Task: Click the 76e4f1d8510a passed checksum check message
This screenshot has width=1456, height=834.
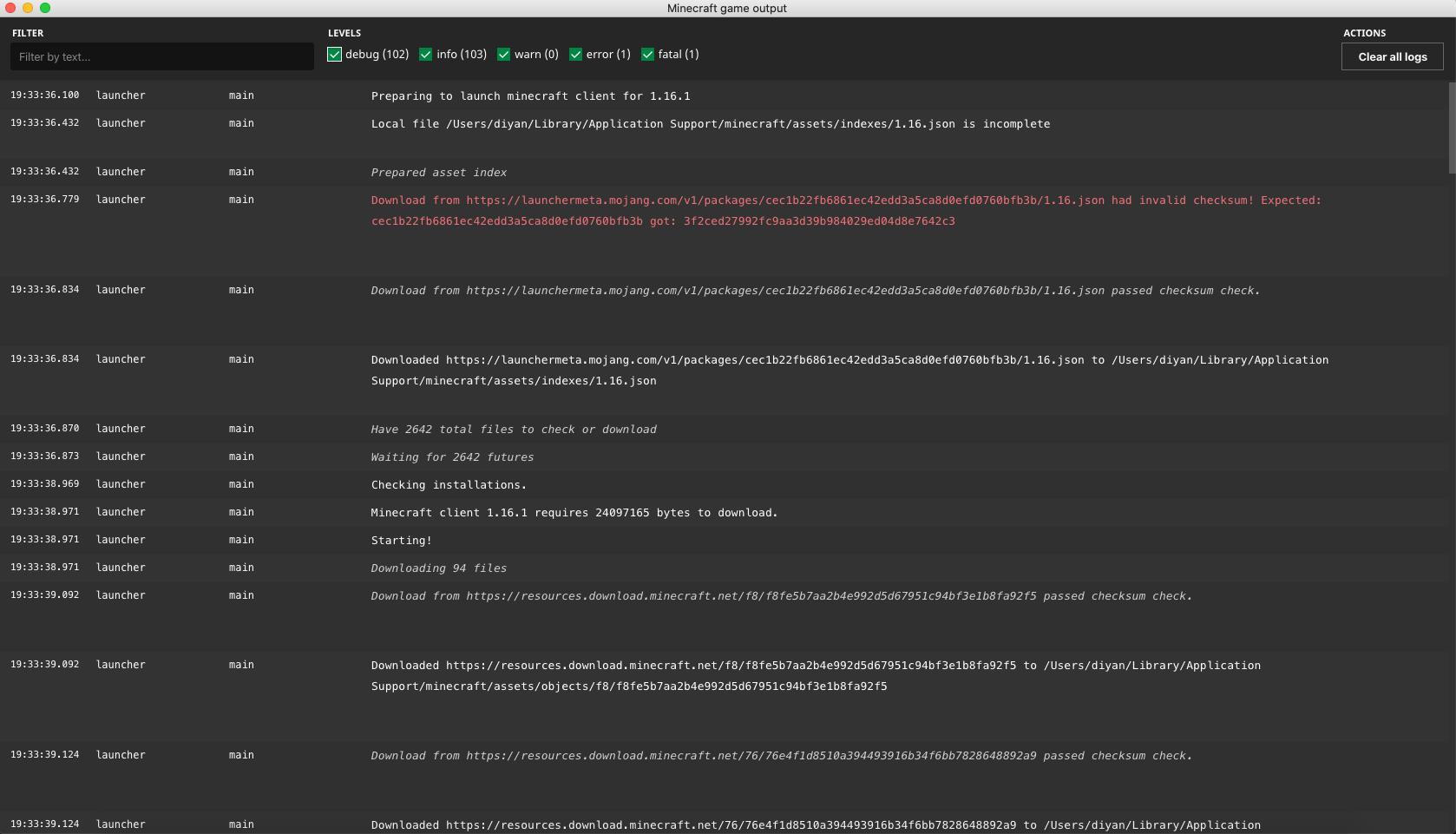Action: point(782,756)
